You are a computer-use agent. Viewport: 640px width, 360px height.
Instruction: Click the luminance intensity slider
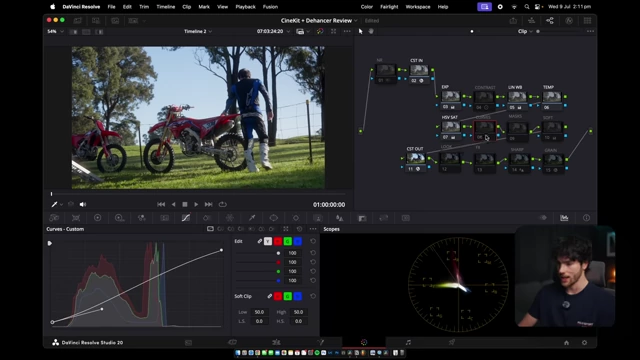click(x=257, y=253)
